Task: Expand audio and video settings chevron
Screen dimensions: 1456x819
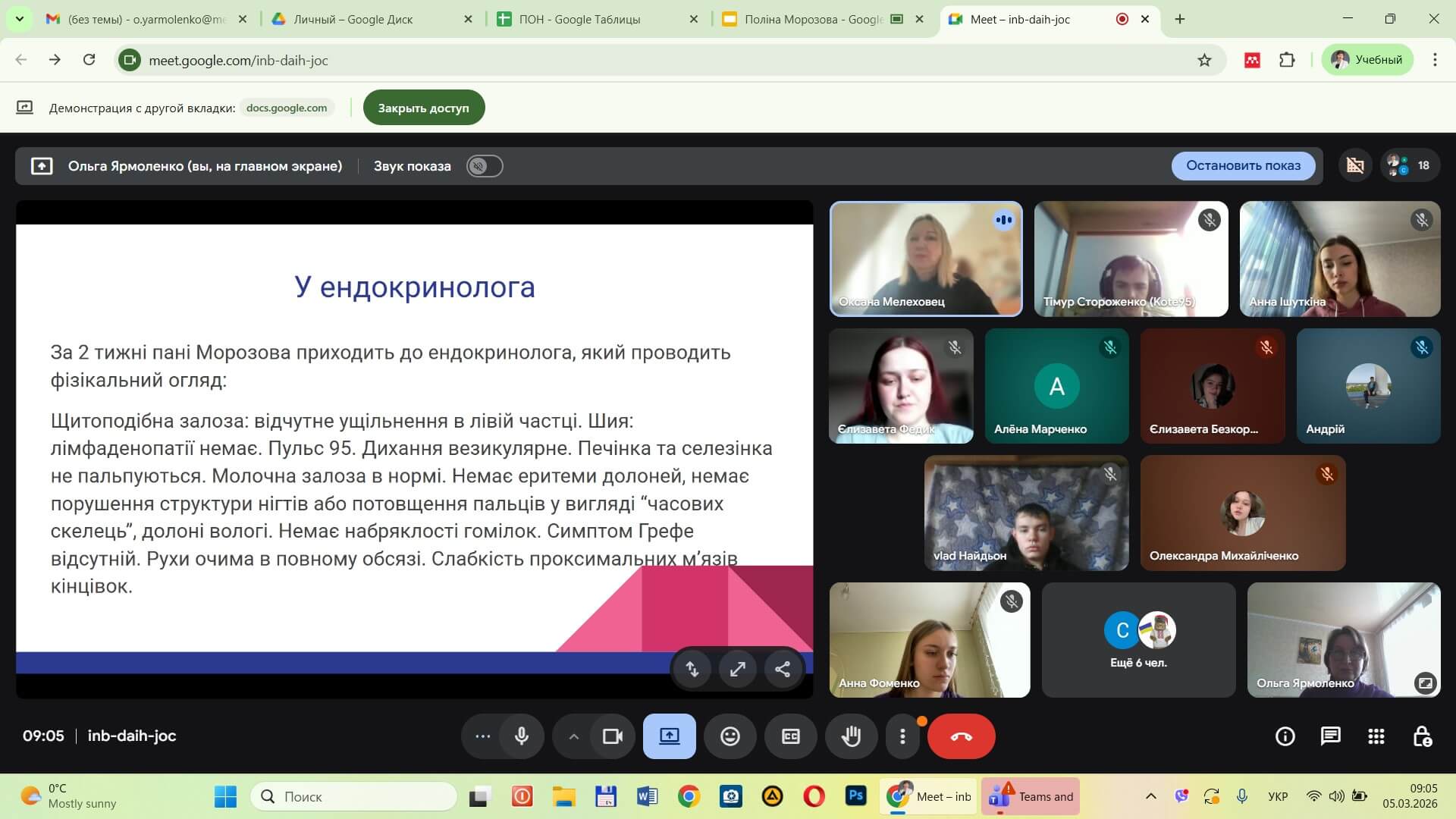Action: (574, 736)
